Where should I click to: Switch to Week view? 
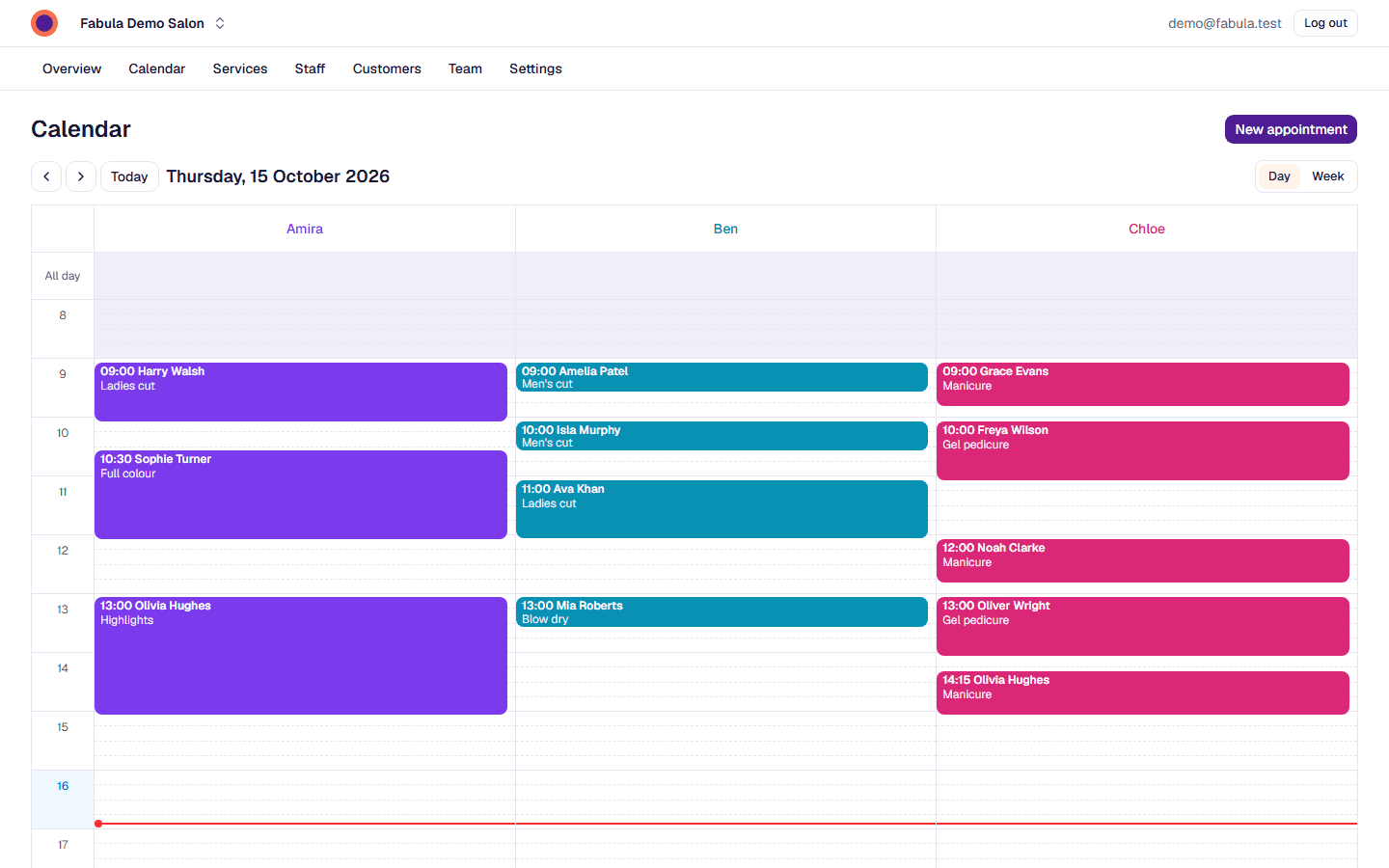[x=1327, y=176]
